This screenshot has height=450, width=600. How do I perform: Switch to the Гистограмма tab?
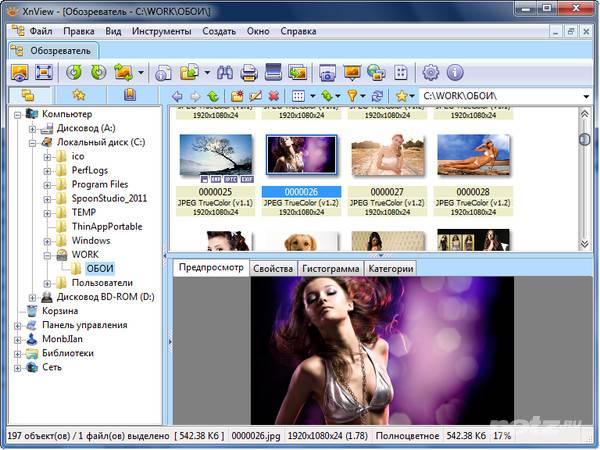[329, 268]
